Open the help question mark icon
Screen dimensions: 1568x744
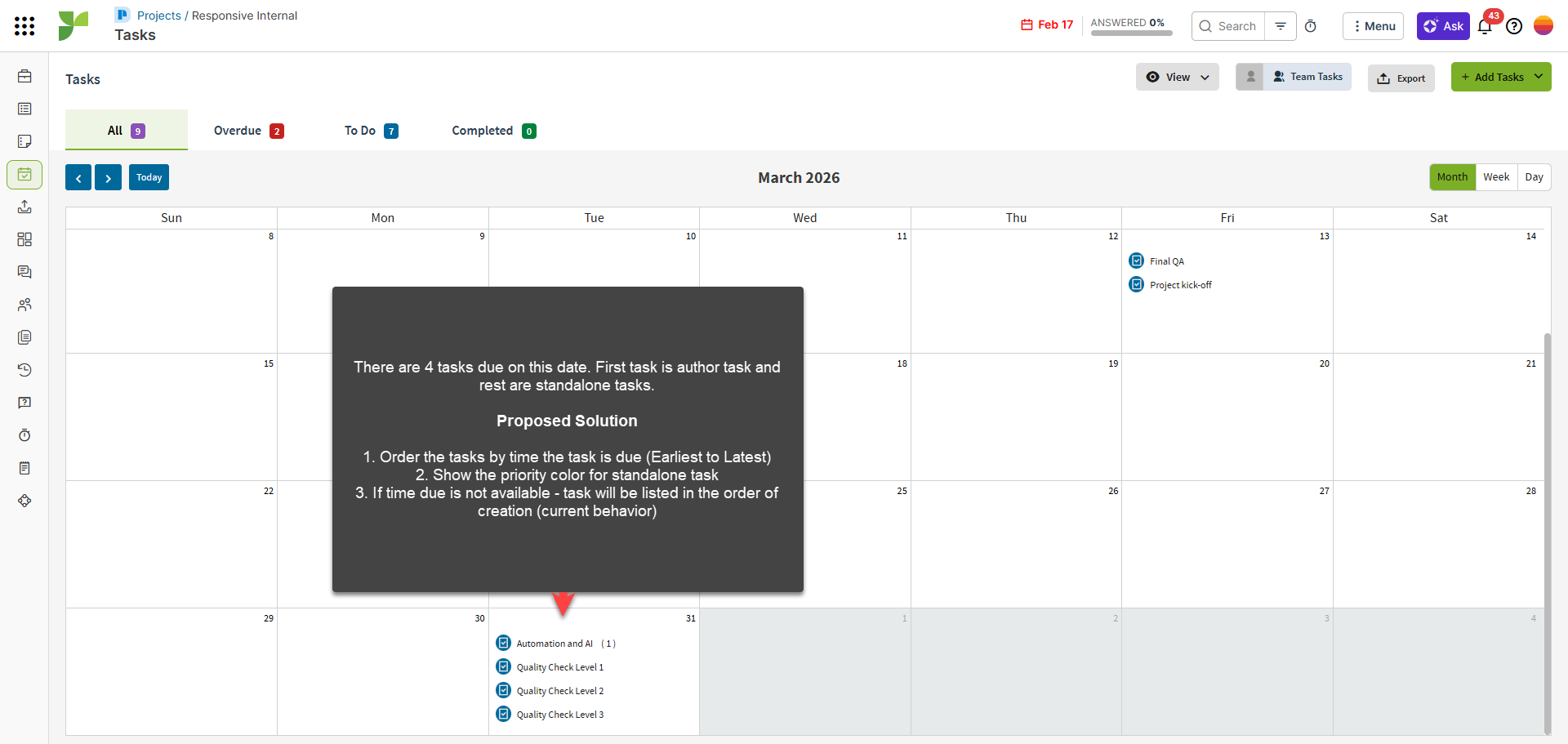click(x=1514, y=26)
